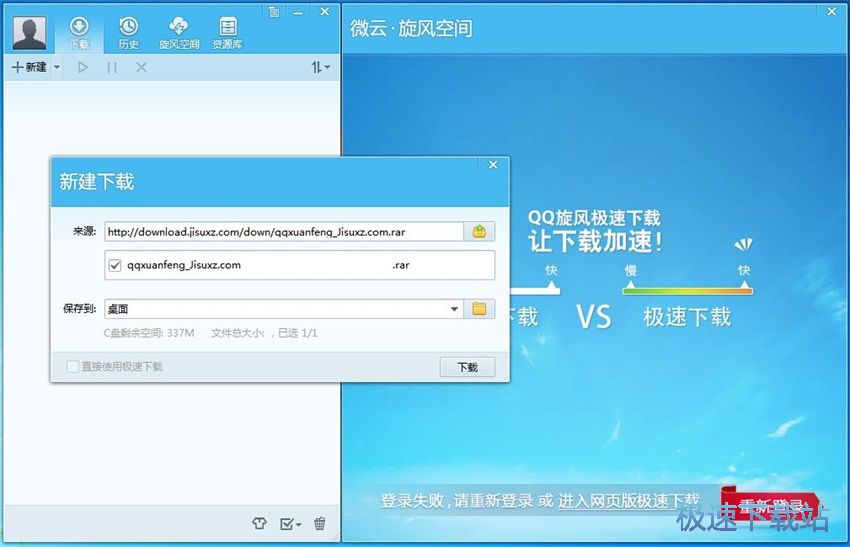Click the delete task X icon

tap(141, 67)
